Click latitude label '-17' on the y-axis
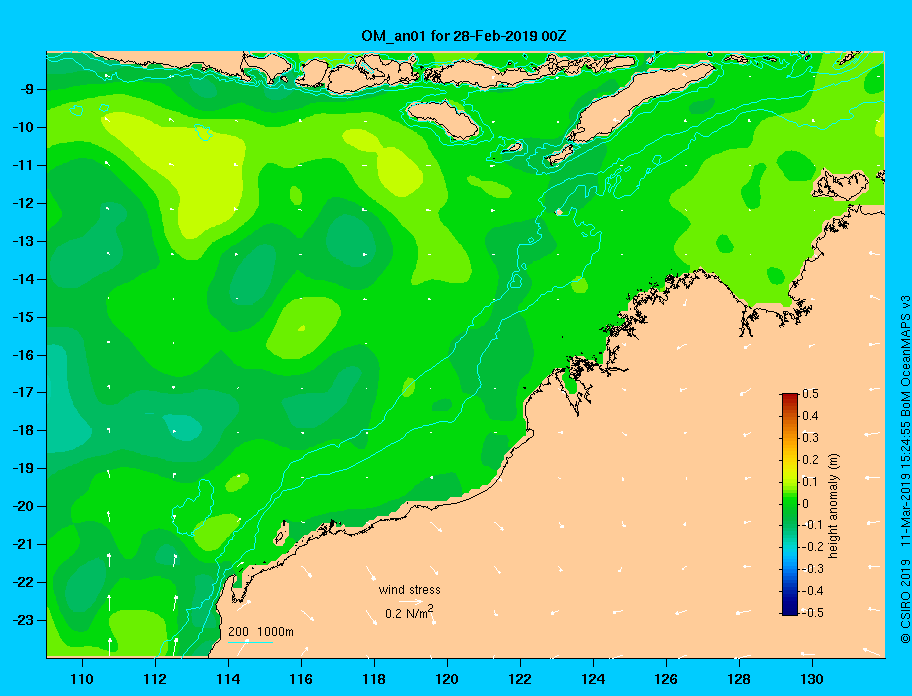This screenshot has width=912, height=696. click(x=23, y=392)
